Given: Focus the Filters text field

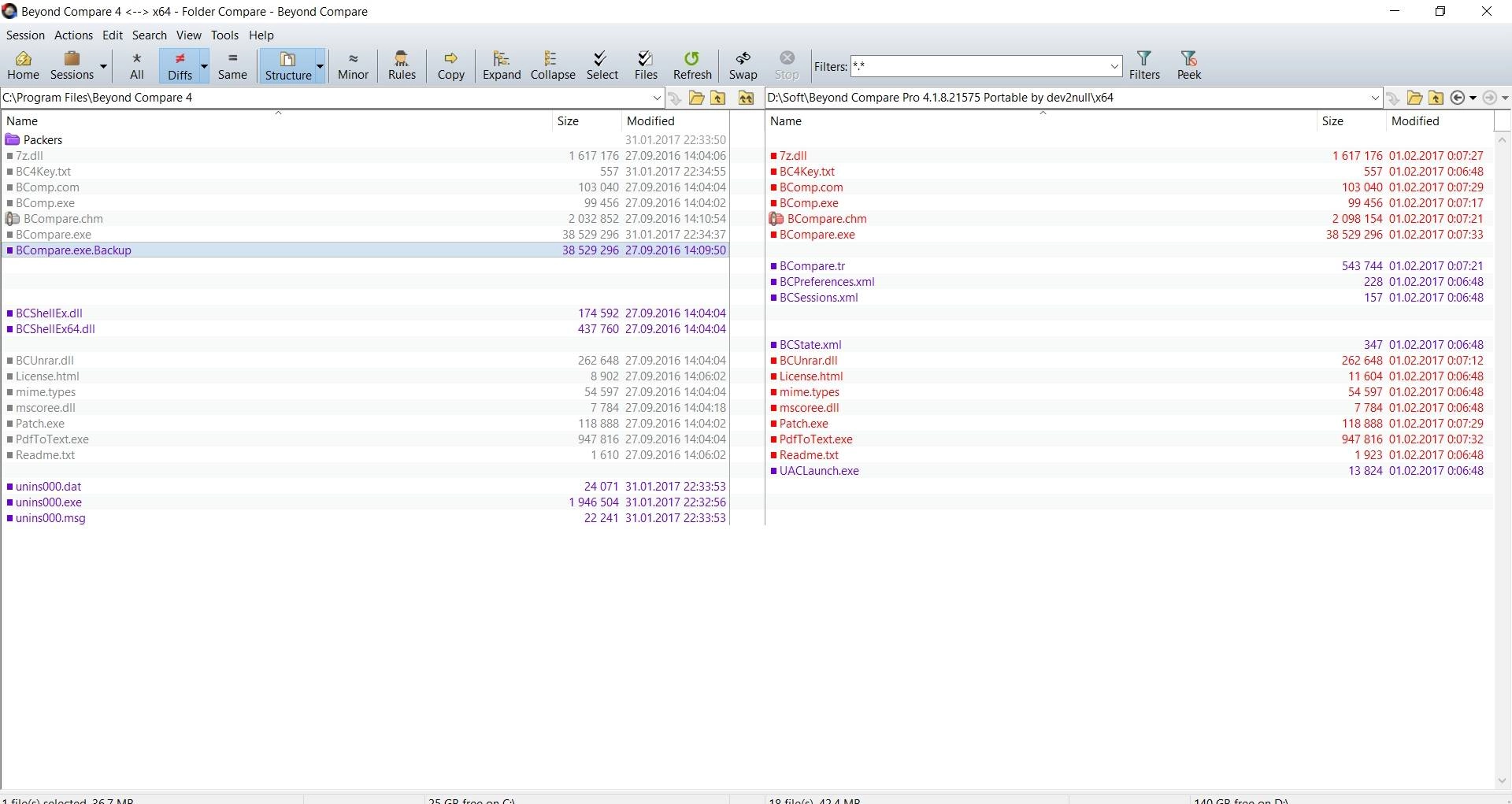Looking at the screenshot, I should click(979, 66).
